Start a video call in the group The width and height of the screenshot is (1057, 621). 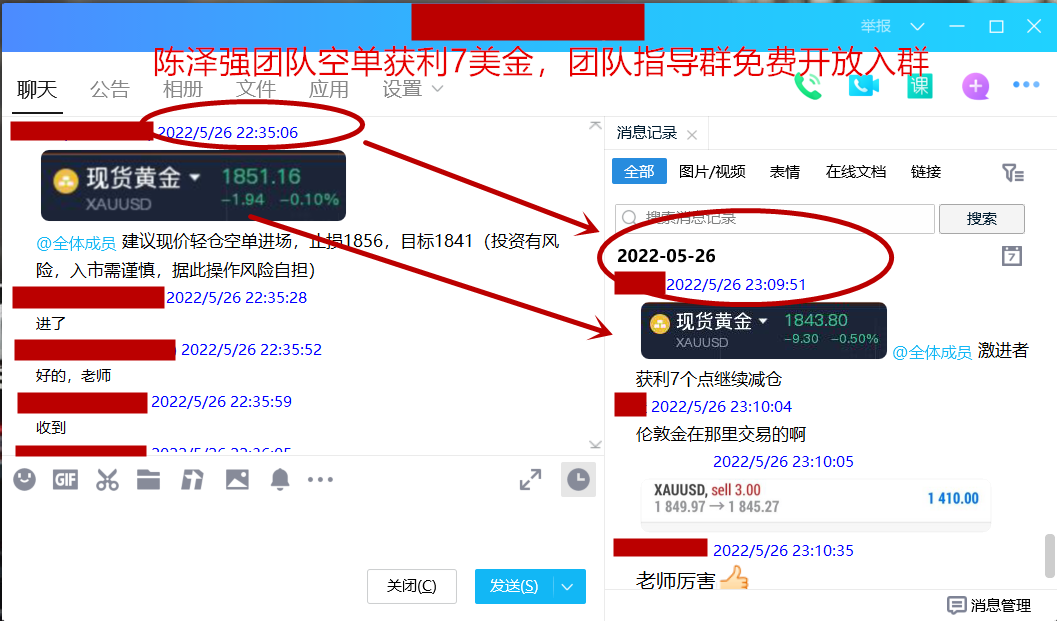(863, 86)
